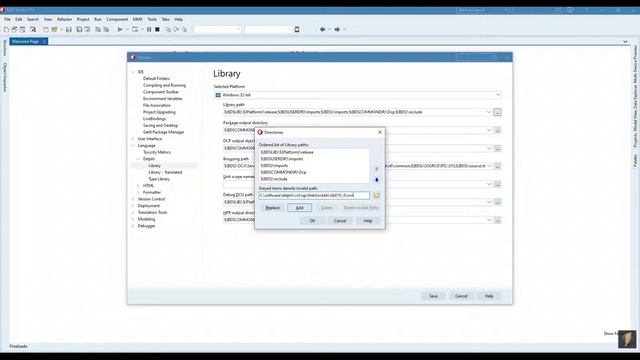The height and width of the screenshot is (360, 640).
Task: Move the selected path up with the up arrow
Action: 376,169
